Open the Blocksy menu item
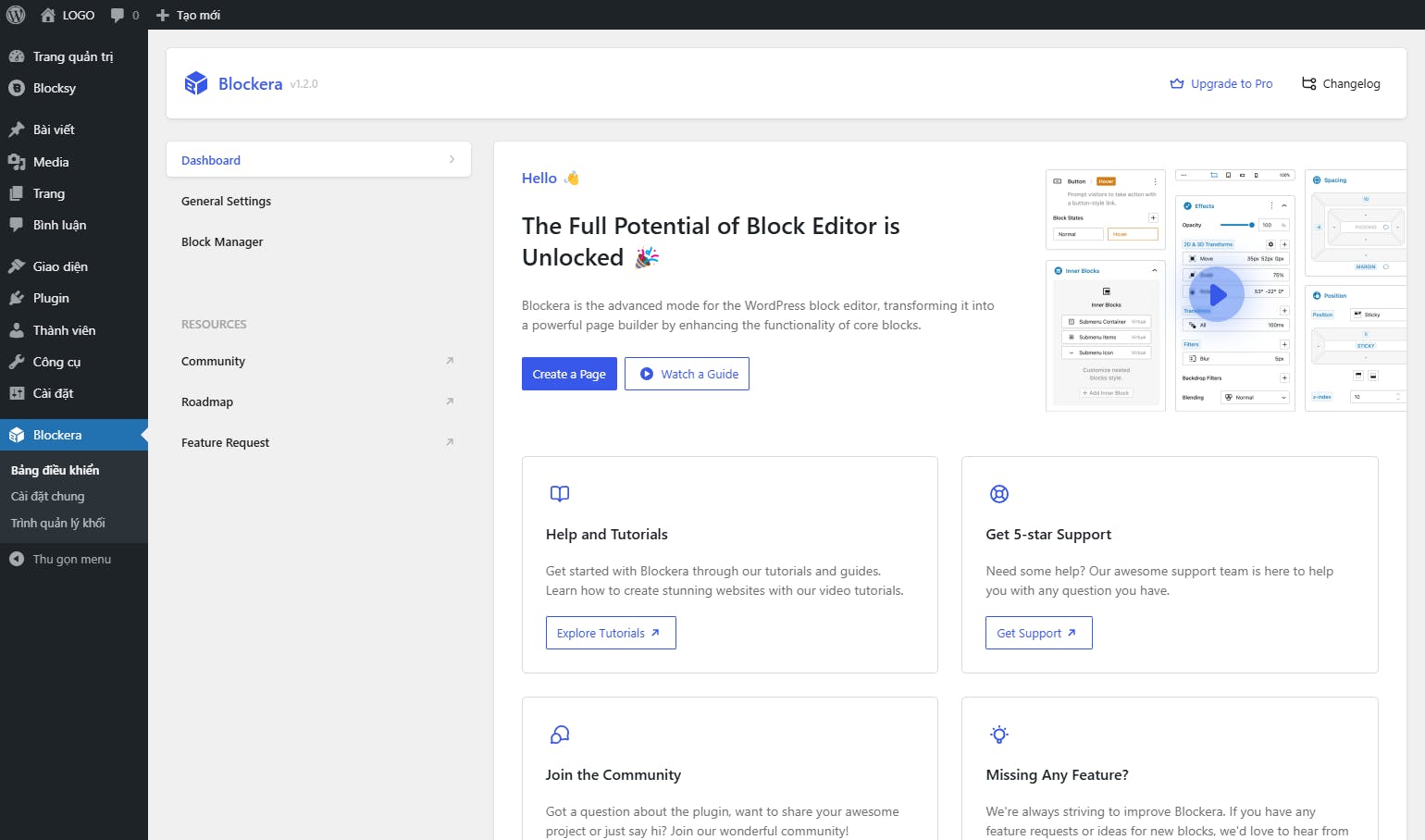 point(74,88)
